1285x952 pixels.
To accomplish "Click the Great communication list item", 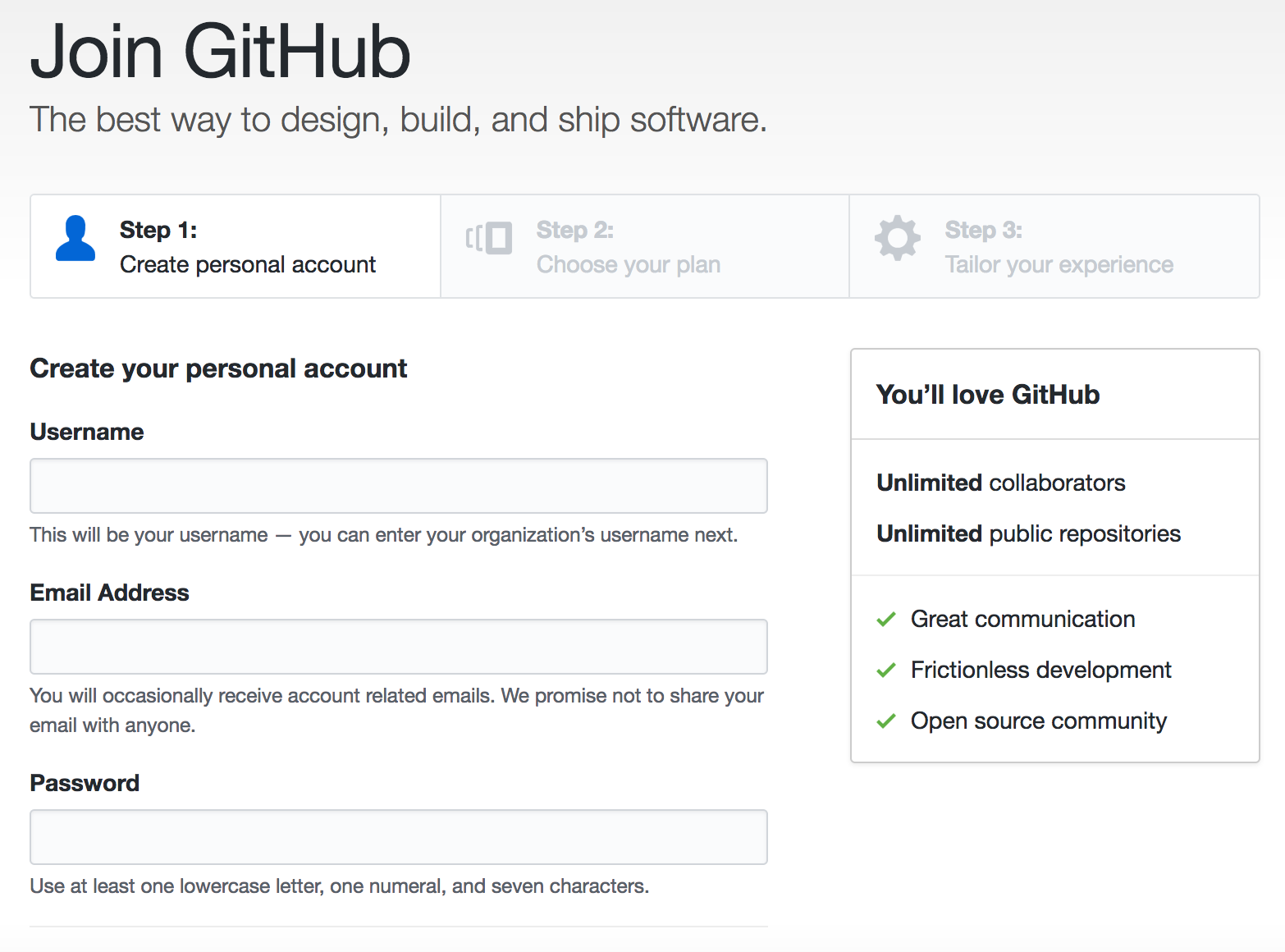I will pos(1023,619).
